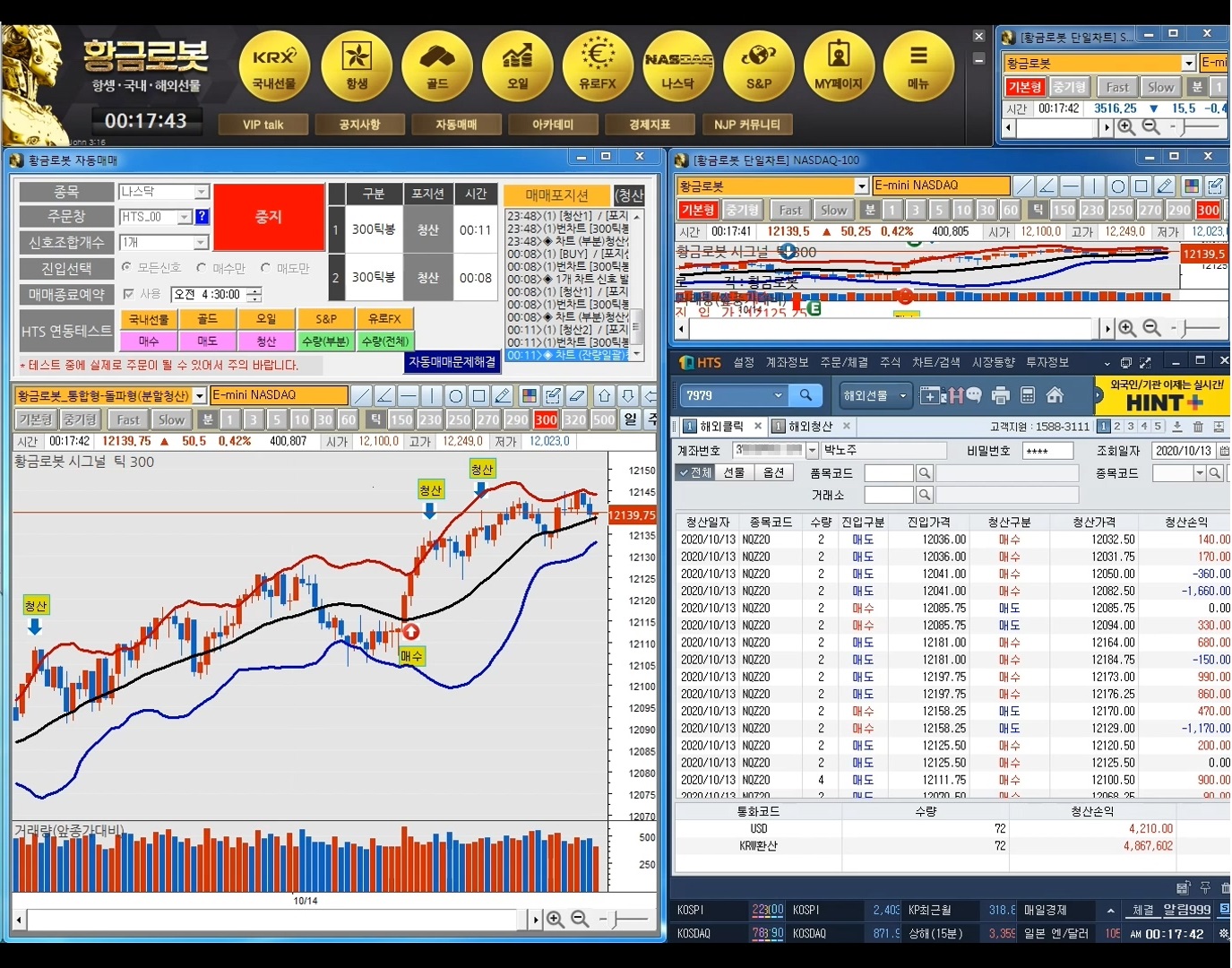Screen dimensions: 1232x968
Task: Click the 자동매매문제해결 button
Action: (x=452, y=361)
